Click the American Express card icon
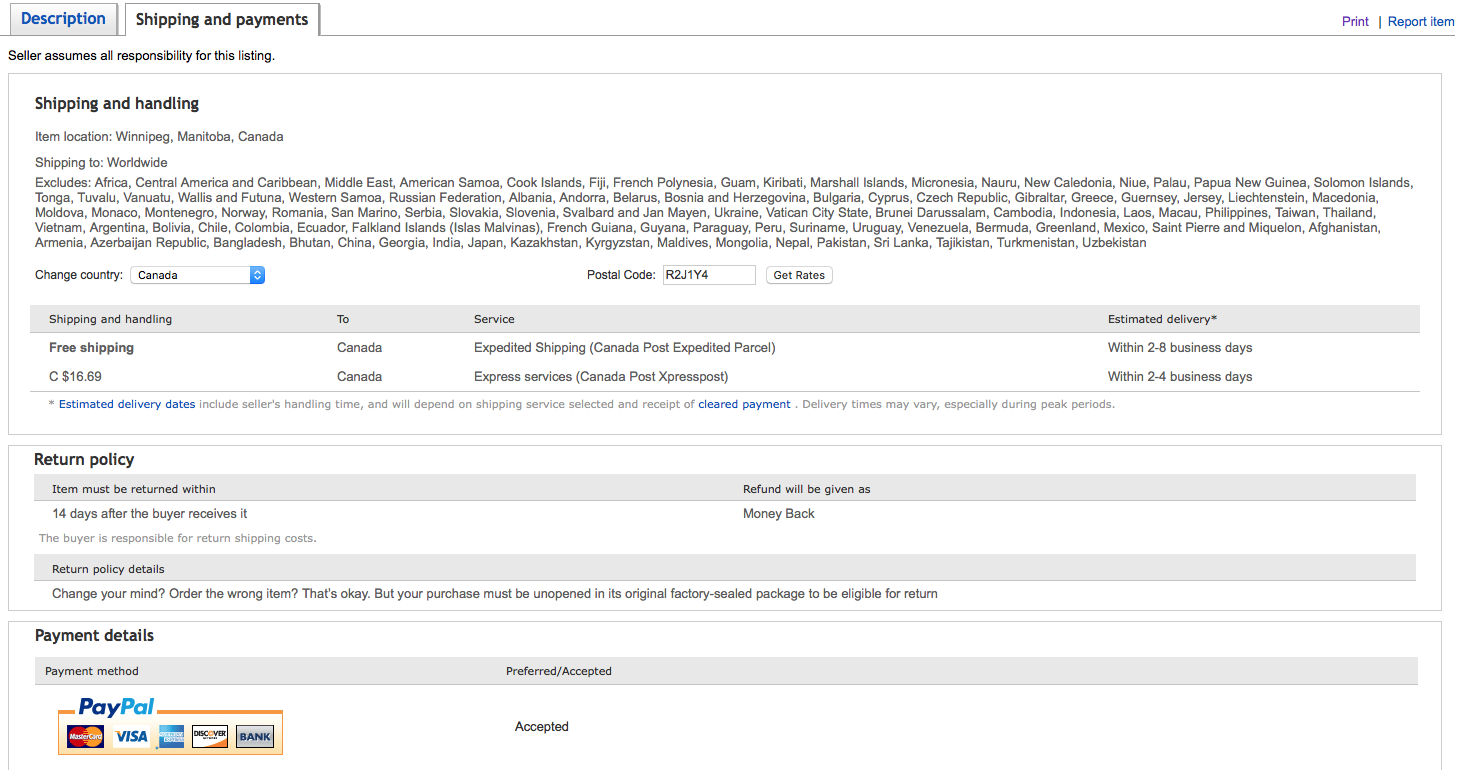This screenshot has width=1475, height=770. (x=171, y=737)
